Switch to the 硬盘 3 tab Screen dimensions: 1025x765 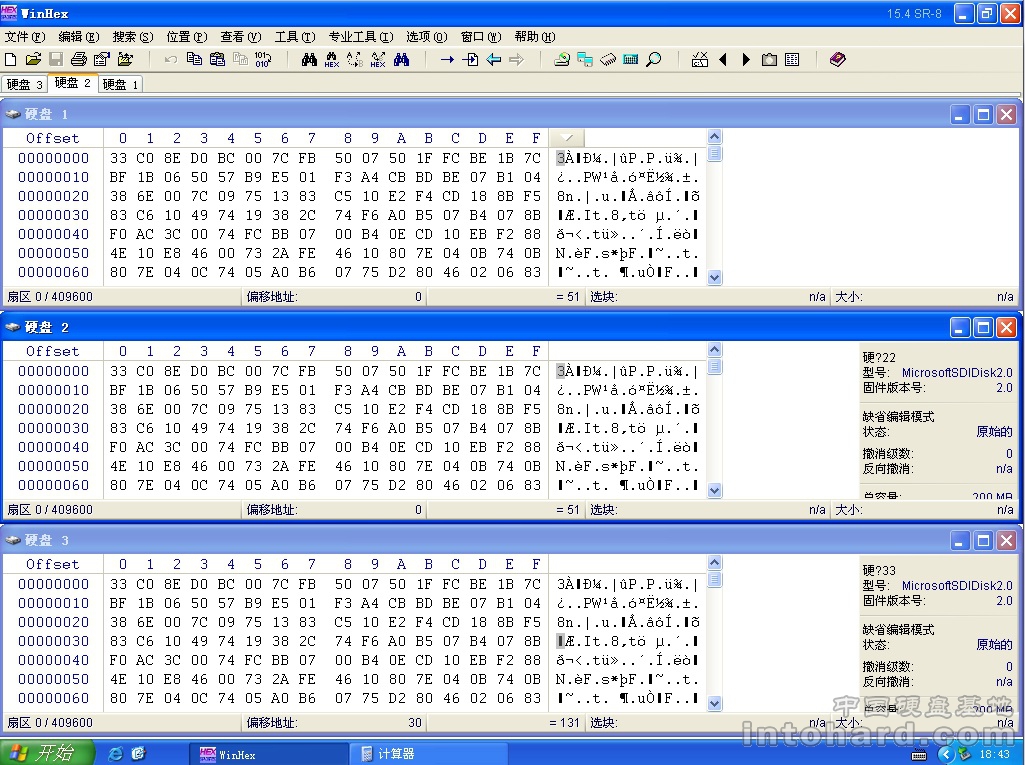[24, 85]
